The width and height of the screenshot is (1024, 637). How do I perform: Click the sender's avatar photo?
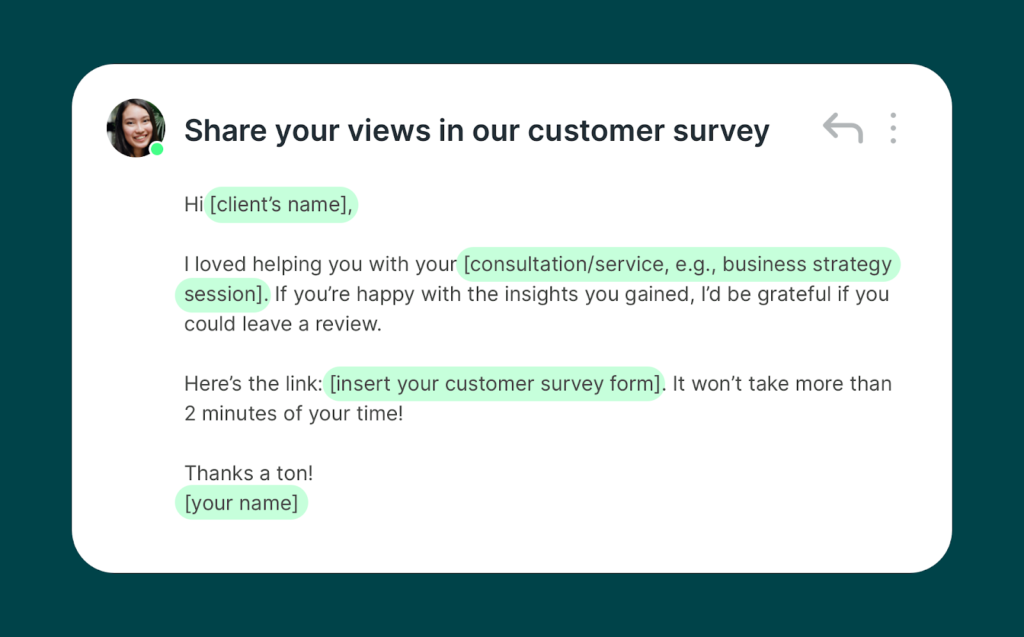(x=135, y=128)
